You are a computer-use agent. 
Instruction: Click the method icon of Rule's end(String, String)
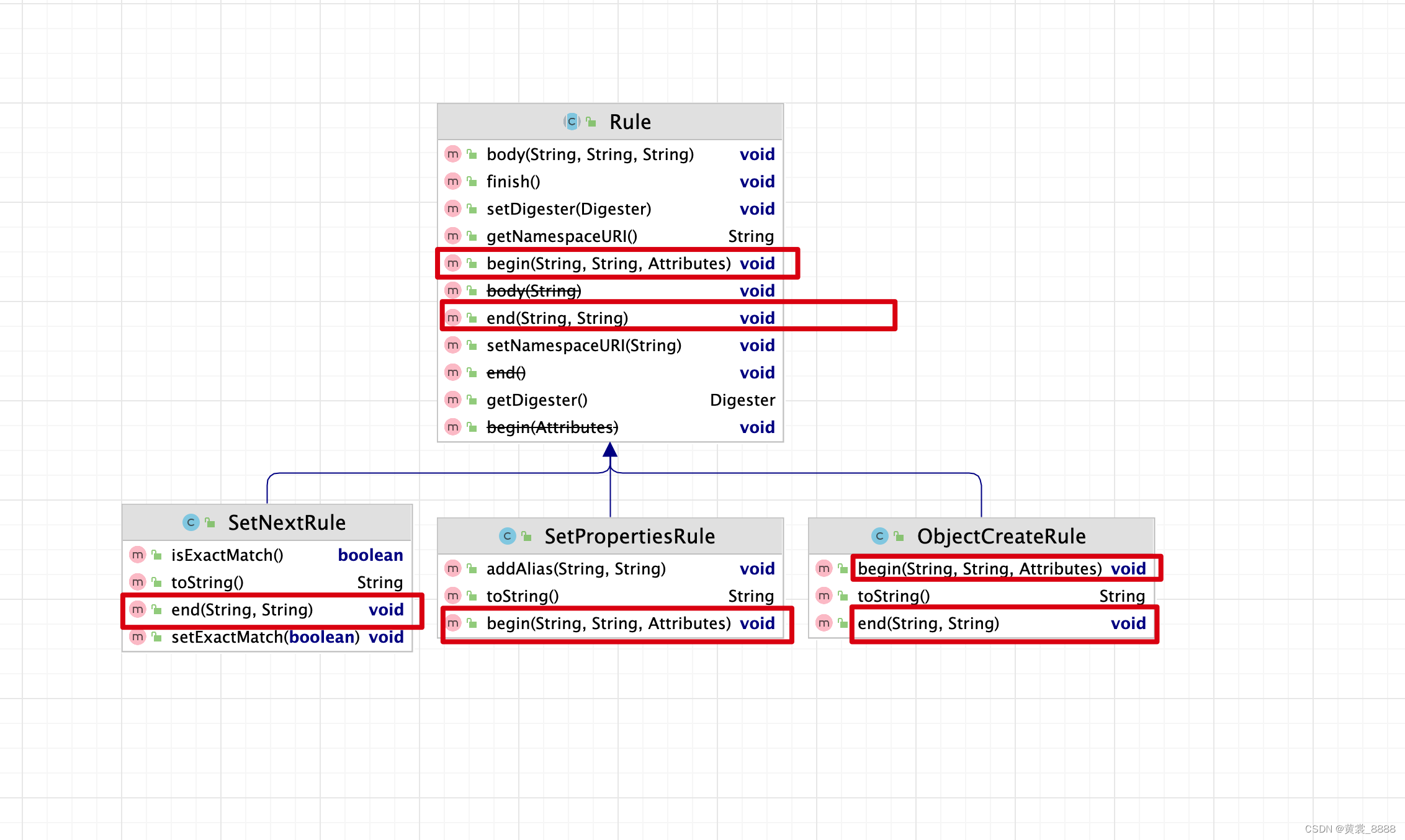(x=453, y=318)
